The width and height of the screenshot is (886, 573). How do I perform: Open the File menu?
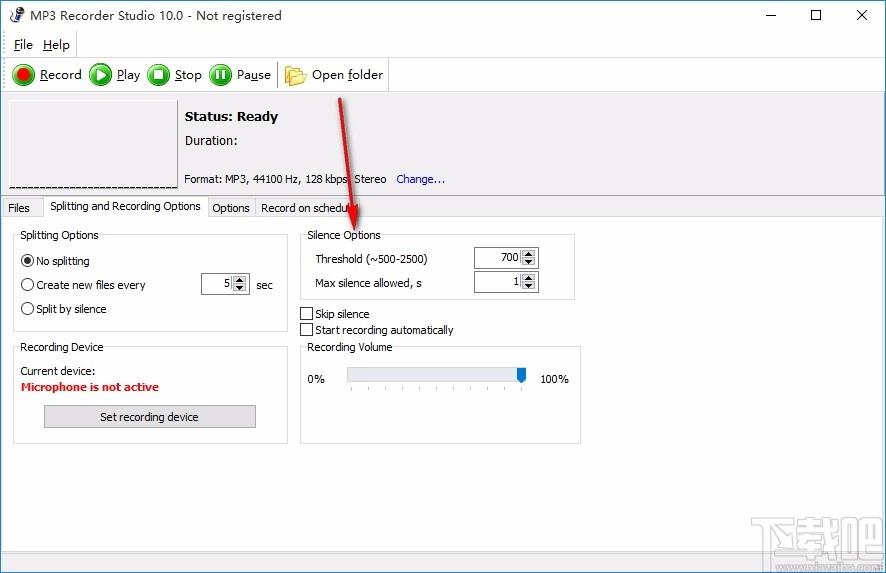(23, 45)
